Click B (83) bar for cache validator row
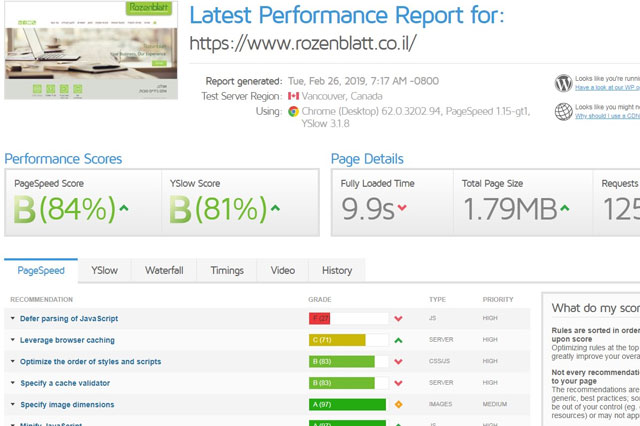The height and width of the screenshot is (426, 640). (342, 383)
